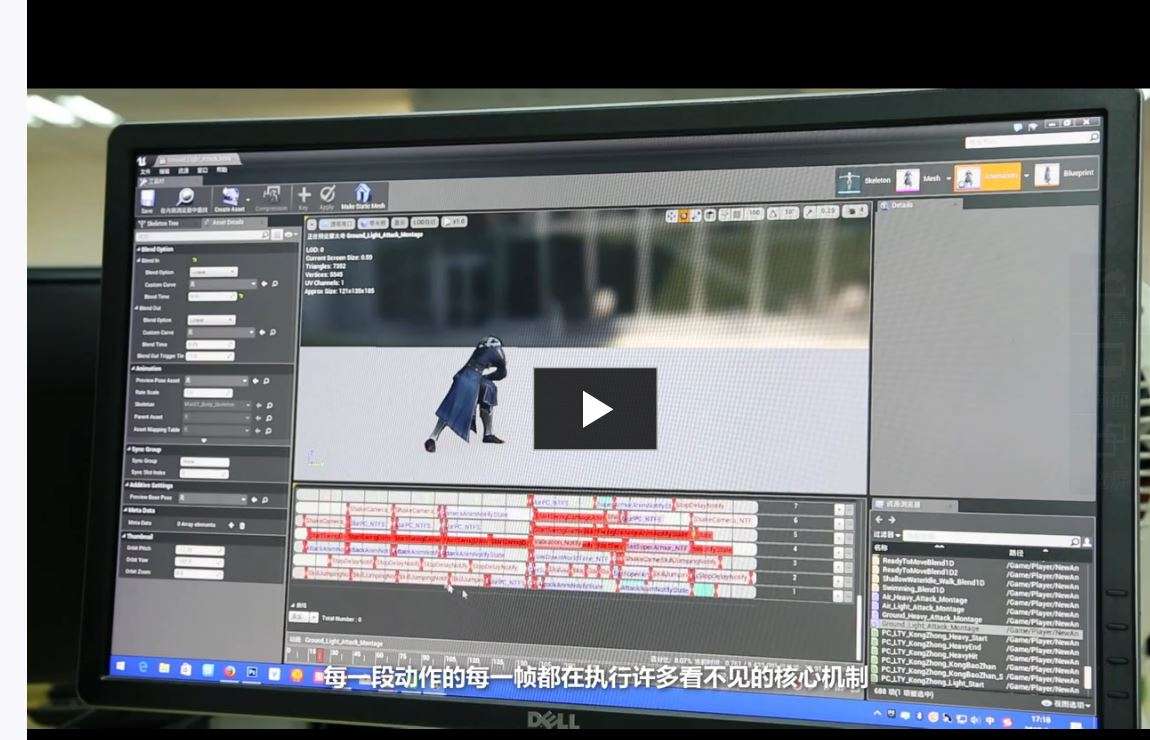Toggle the coordinate system icon in viewport
Image resolution: width=1150 pixels, height=740 pixels.
(709, 215)
